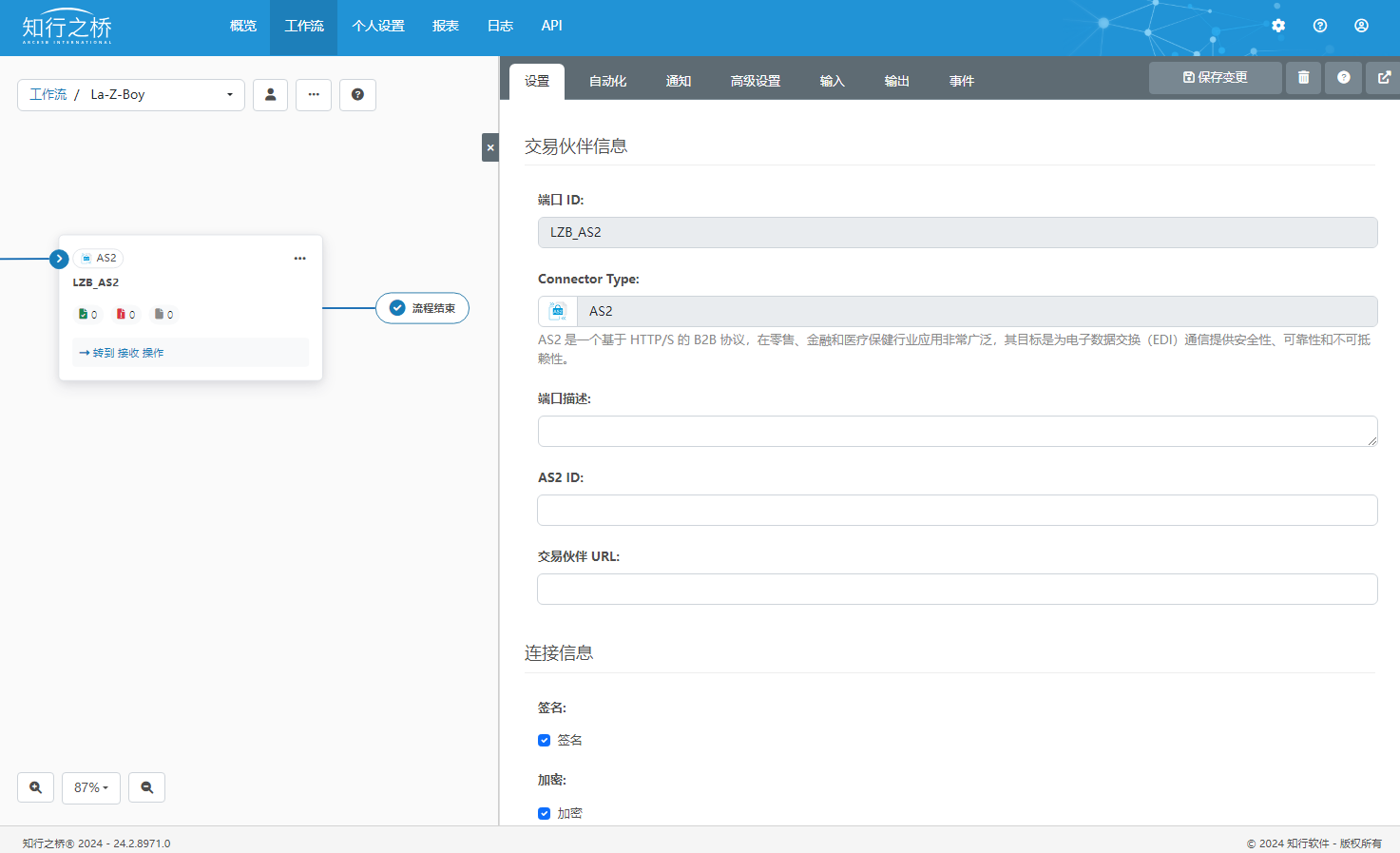Viewport: 1400px width, 853px height.
Task: Open the three-dots menu on LZB_AS2 node
Action: pos(299,259)
